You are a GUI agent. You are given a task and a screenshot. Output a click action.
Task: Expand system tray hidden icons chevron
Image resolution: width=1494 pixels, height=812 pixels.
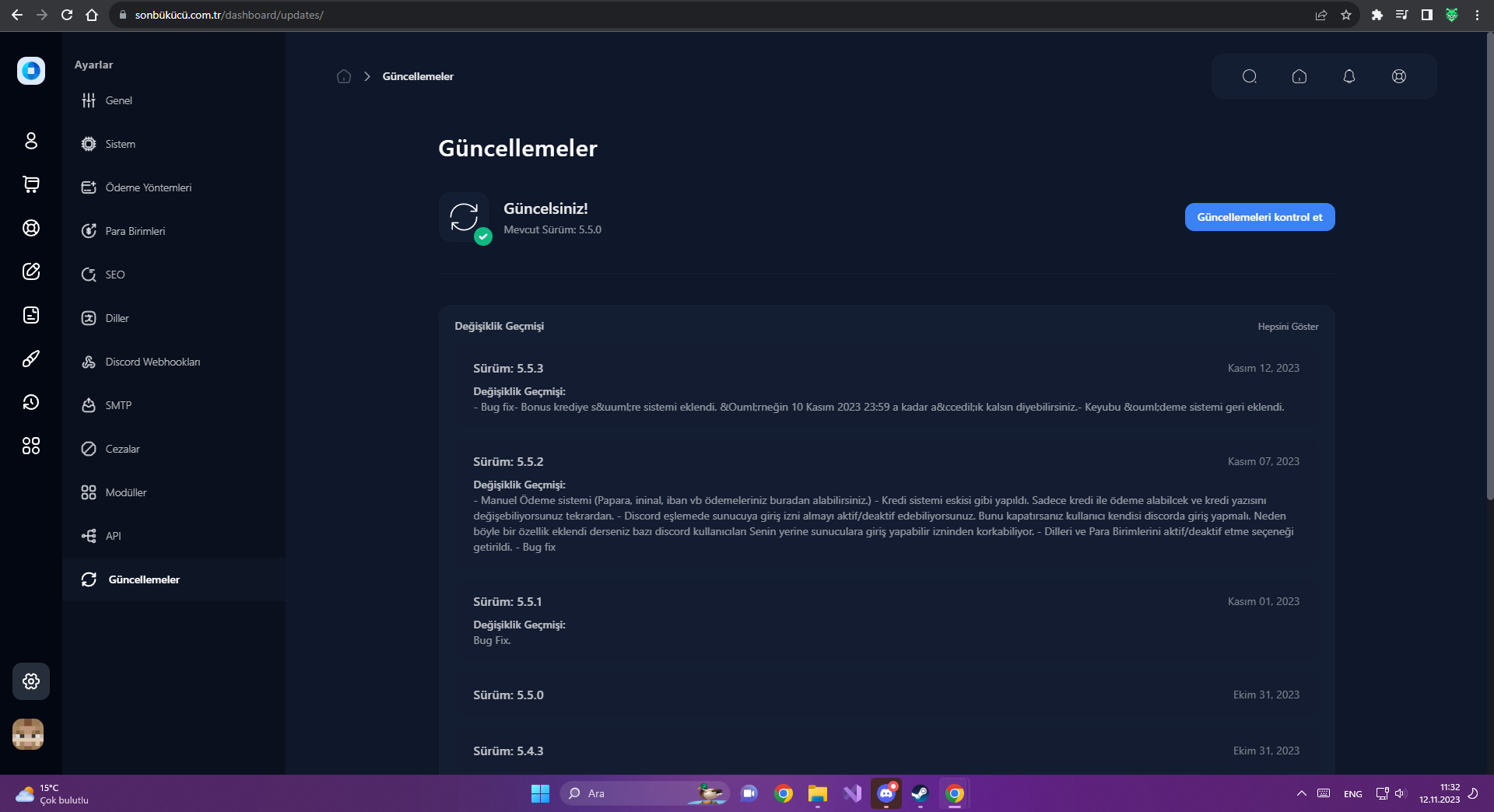coord(1301,793)
